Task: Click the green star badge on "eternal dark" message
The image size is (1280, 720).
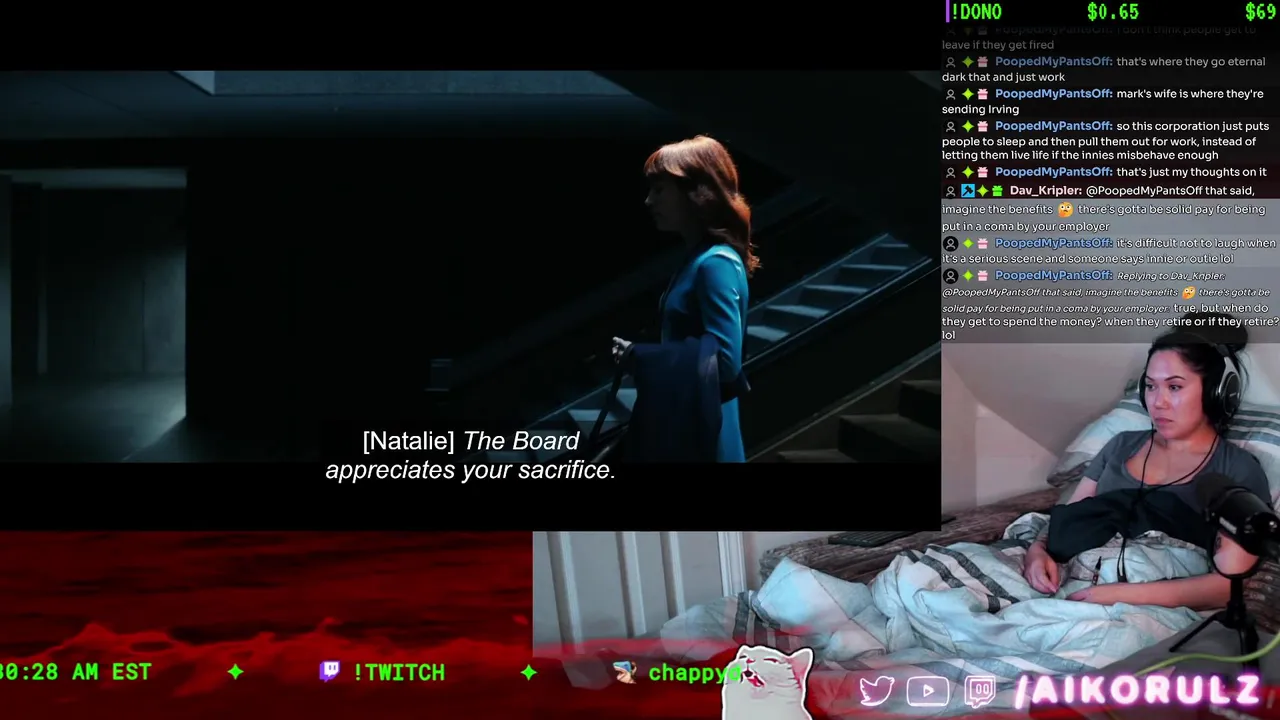Action: click(967, 62)
